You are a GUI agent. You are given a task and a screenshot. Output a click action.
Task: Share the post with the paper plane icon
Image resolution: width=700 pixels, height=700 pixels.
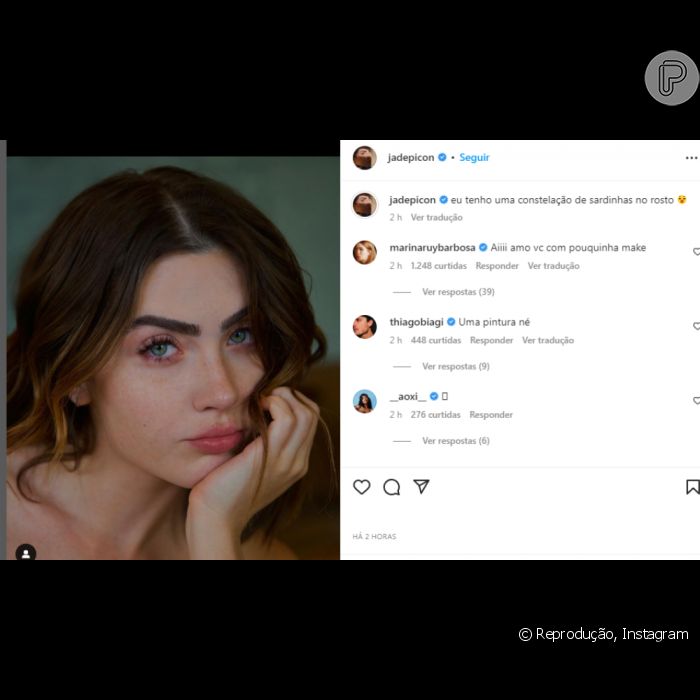pyautogui.click(x=422, y=486)
